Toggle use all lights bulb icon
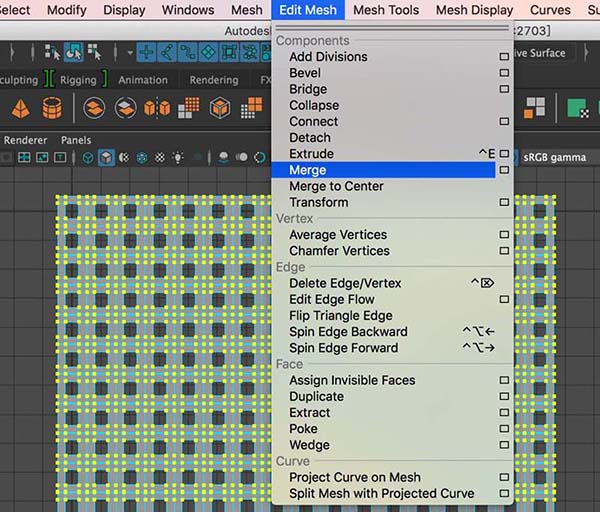 tap(178, 157)
